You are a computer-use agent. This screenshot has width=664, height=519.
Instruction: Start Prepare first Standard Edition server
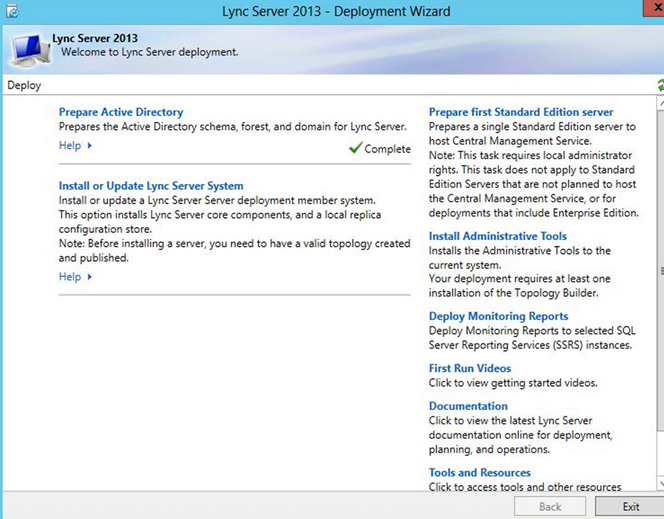521,112
